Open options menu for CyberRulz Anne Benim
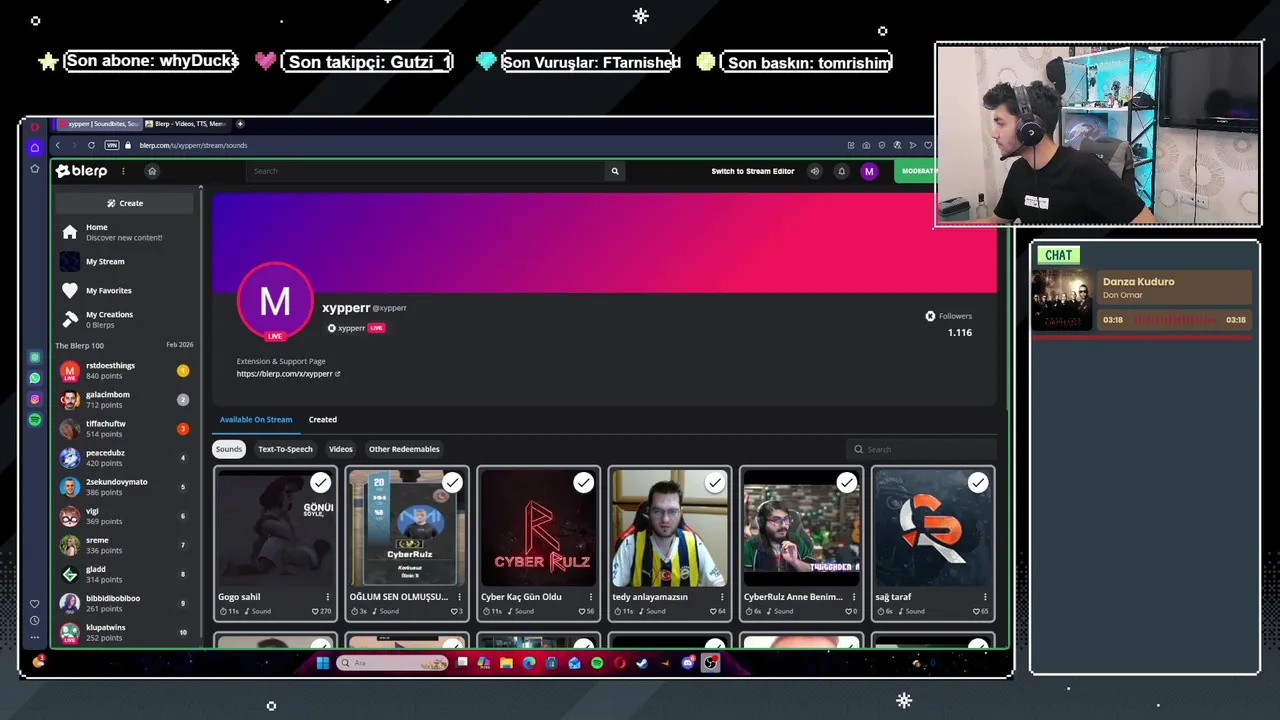The width and height of the screenshot is (1280, 720). [854, 597]
